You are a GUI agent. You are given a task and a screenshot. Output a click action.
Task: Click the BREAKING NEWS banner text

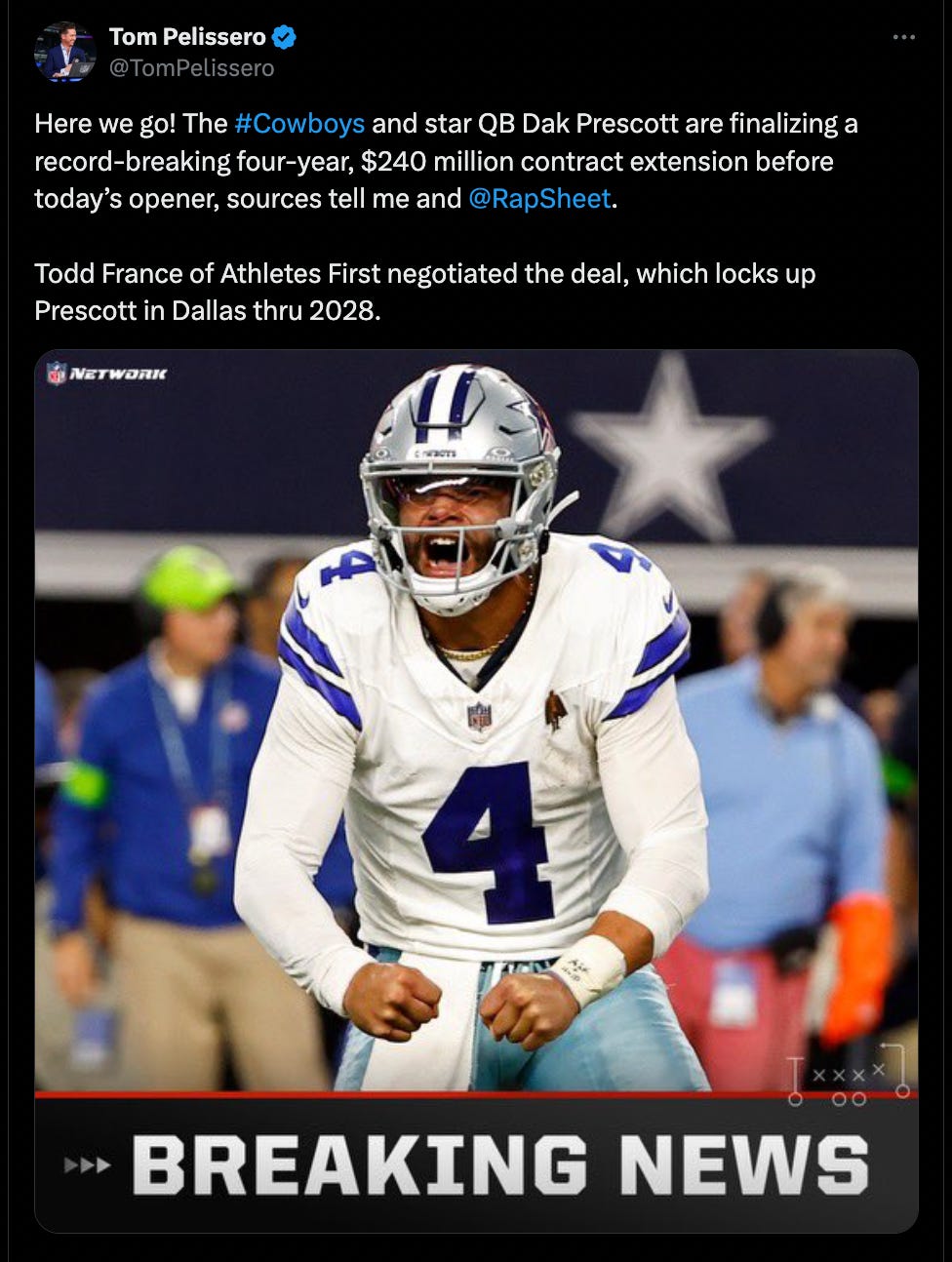pos(500,1164)
